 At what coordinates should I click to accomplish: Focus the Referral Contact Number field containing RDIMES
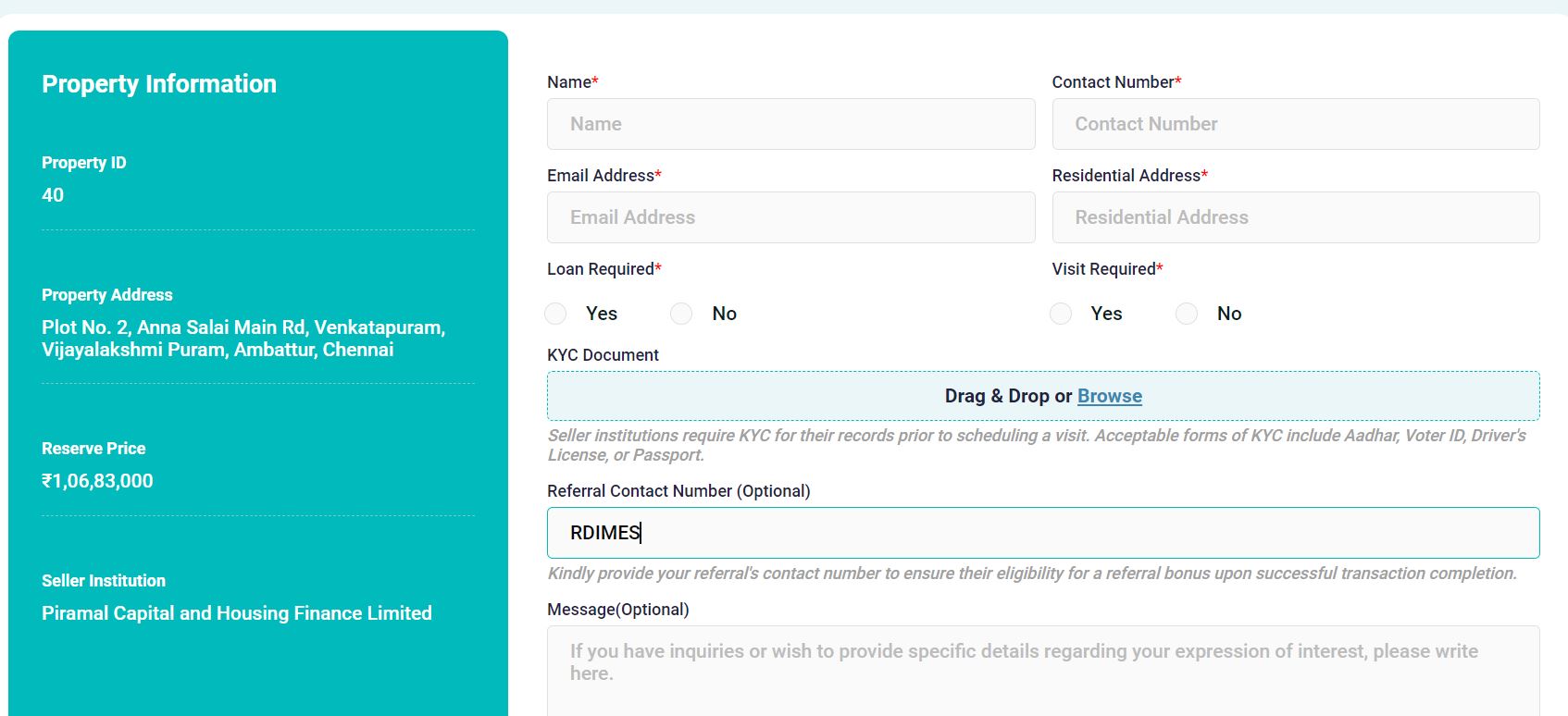pyautogui.click(x=1043, y=533)
